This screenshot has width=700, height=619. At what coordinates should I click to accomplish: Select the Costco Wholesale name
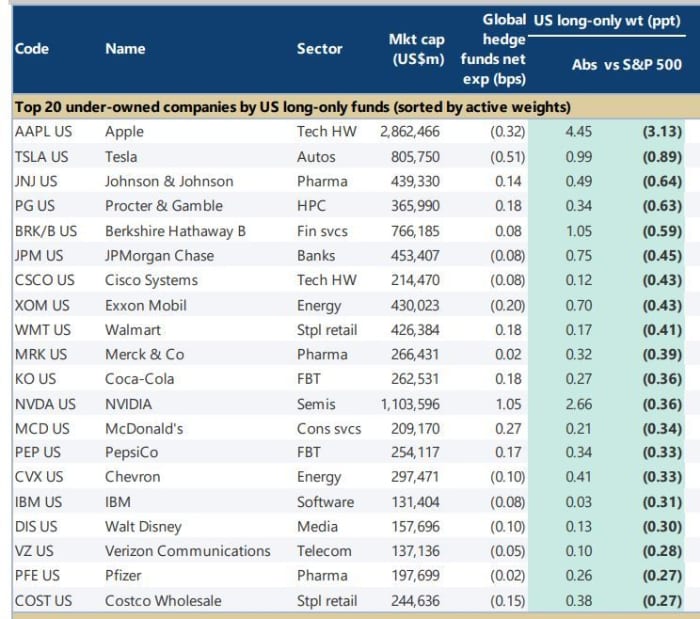pyautogui.click(x=163, y=601)
